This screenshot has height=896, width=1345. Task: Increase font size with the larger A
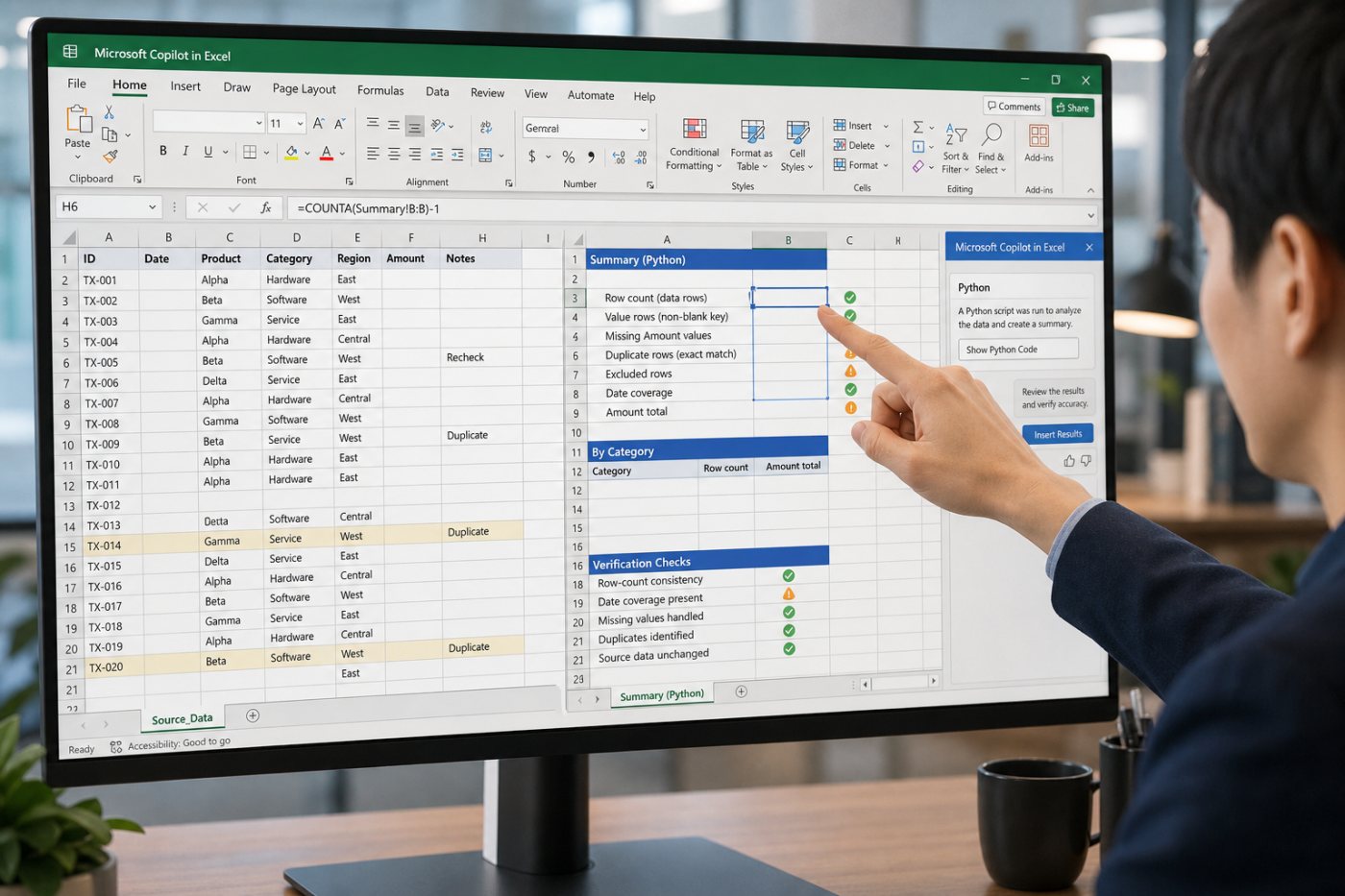(318, 124)
